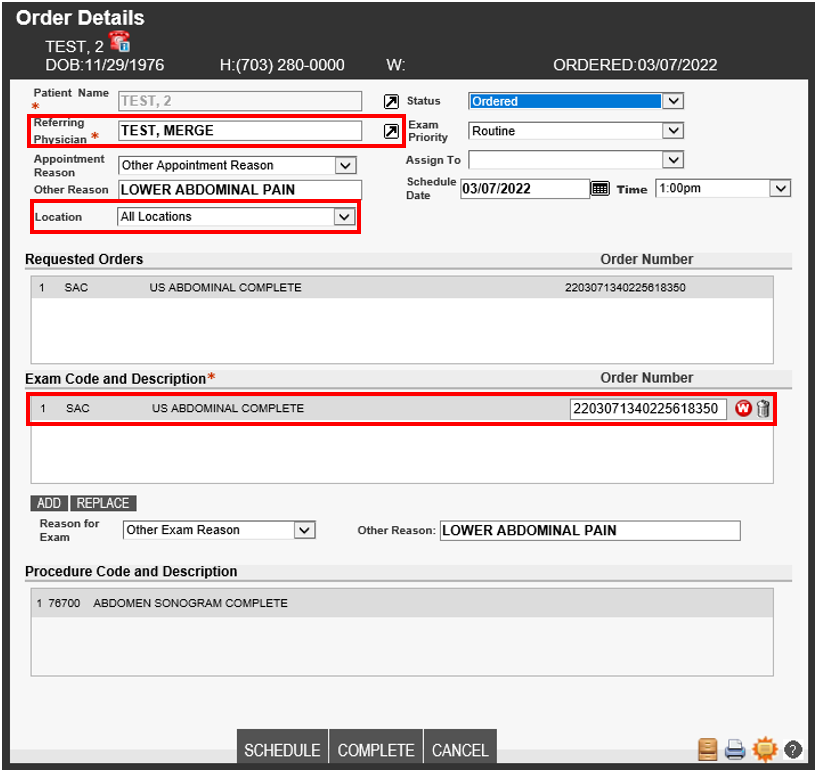Click the appointment Other Reason field under Appointment Reason
819x773 pixels.
(x=240, y=190)
